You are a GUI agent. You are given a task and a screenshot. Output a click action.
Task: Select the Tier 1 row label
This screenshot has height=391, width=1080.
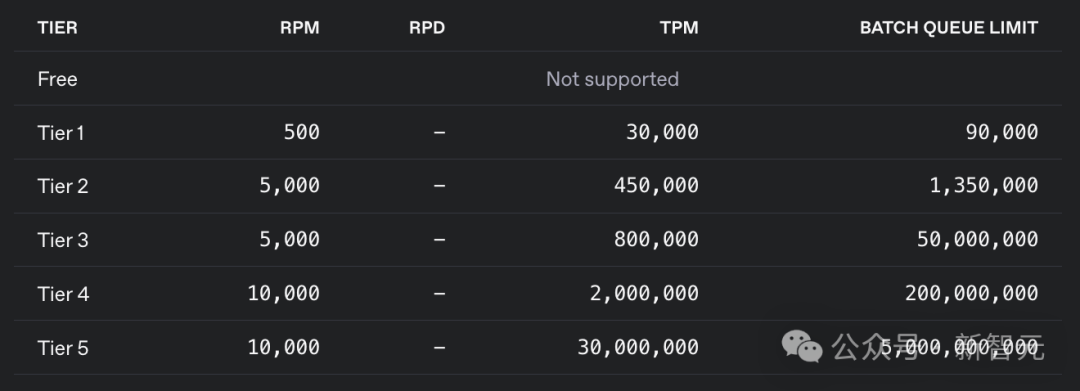tap(61, 133)
